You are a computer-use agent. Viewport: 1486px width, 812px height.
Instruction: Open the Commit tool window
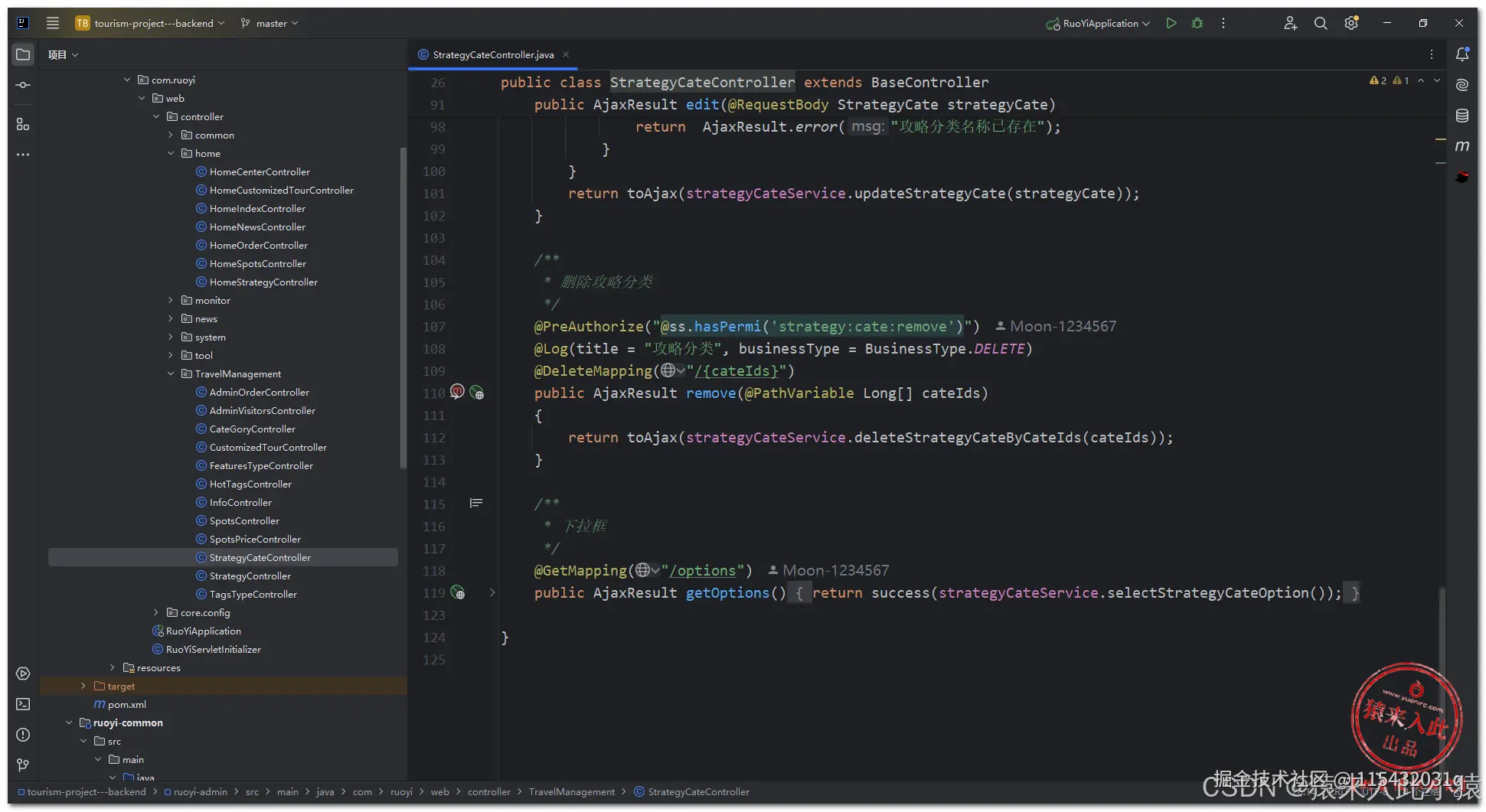click(23, 85)
